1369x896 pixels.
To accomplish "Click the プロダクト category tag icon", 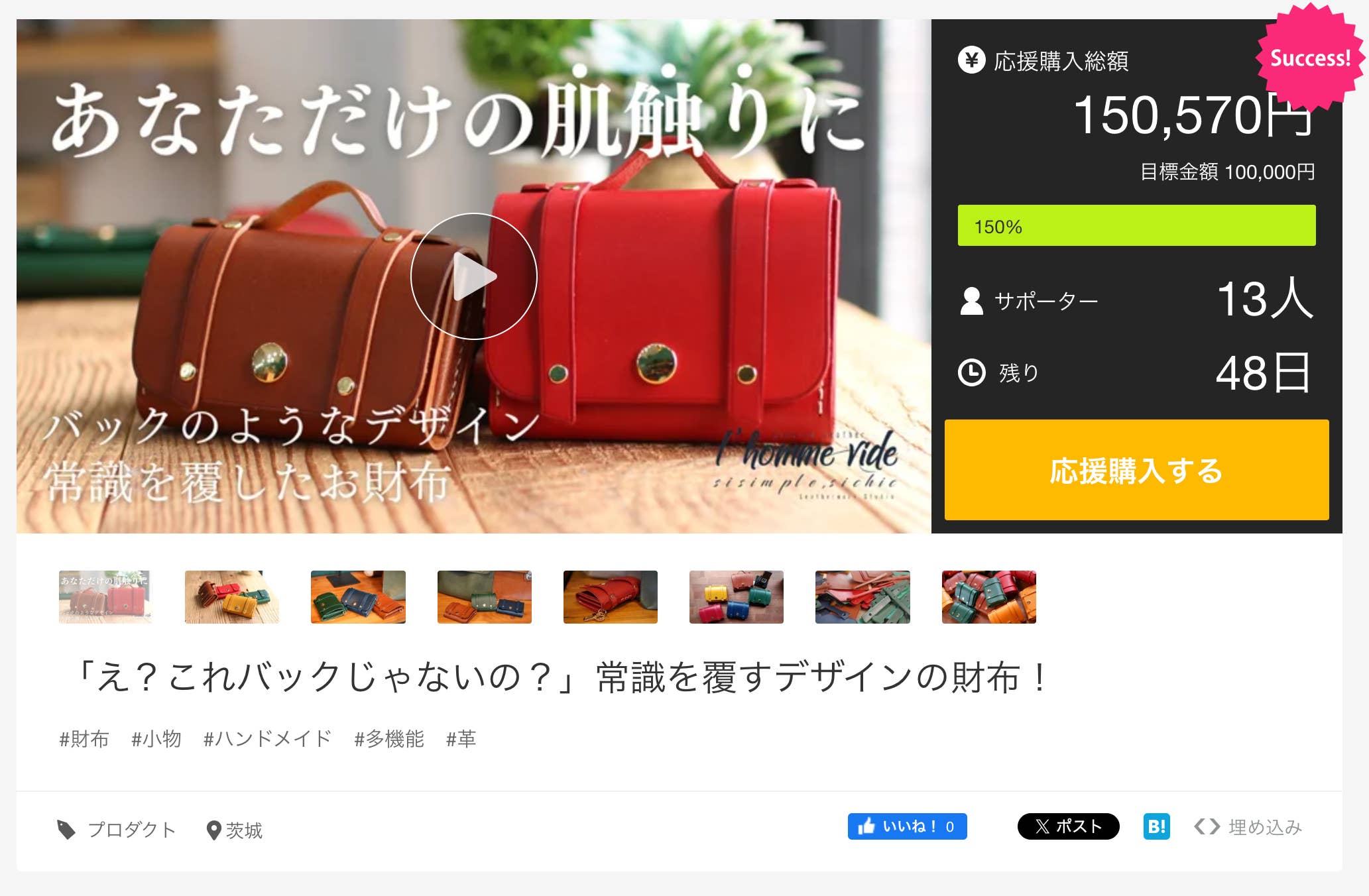I will pyautogui.click(x=66, y=830).
